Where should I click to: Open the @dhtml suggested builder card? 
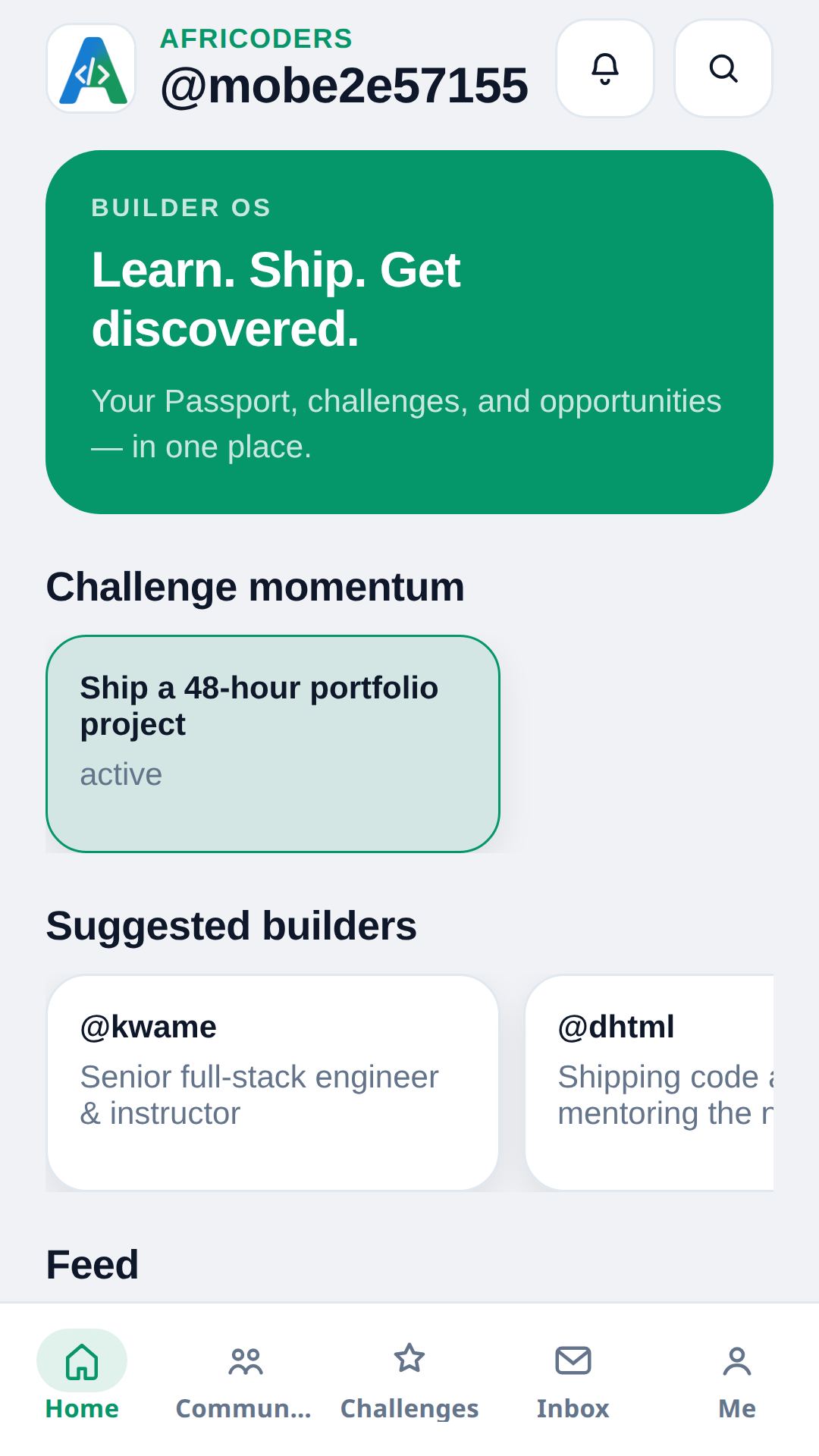[650, 1083]
